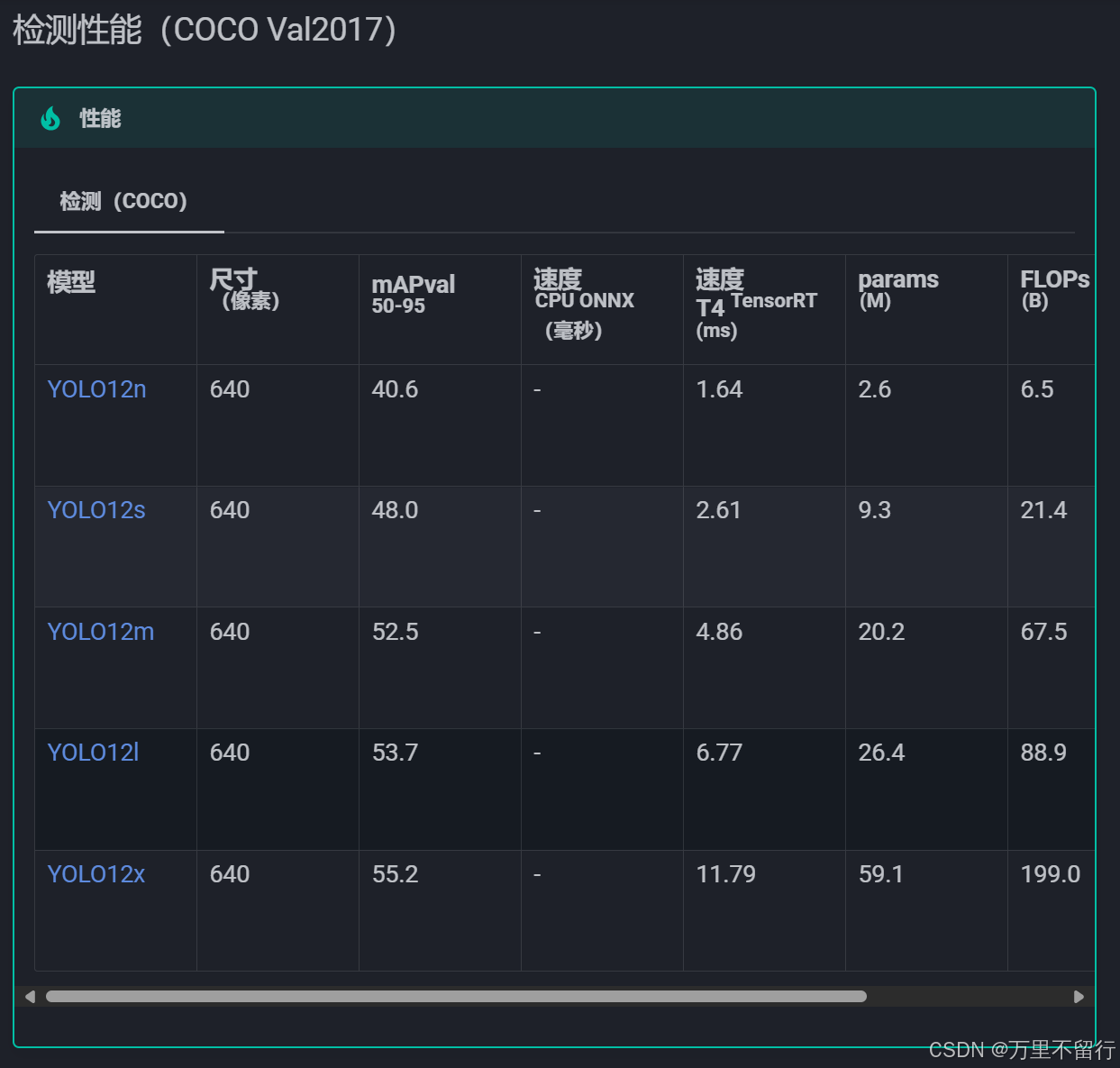Click the 48.0 mAP value
Screen dimensions: 1120x1068
click(x=395, y=510)
